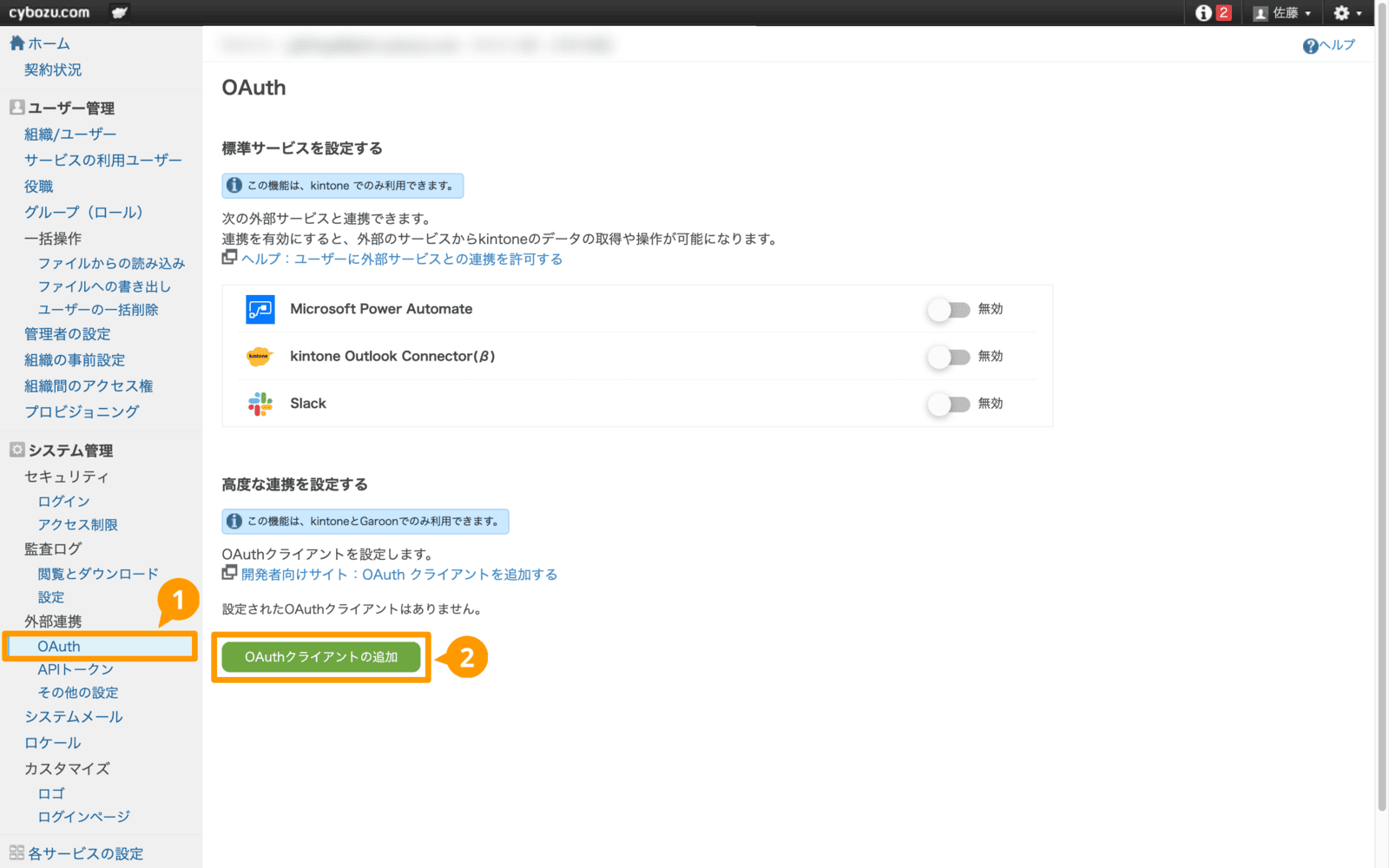Screen dimensions: 1389x868
Task: Select ファイルへの書き出し
Action: click(104, 286)
